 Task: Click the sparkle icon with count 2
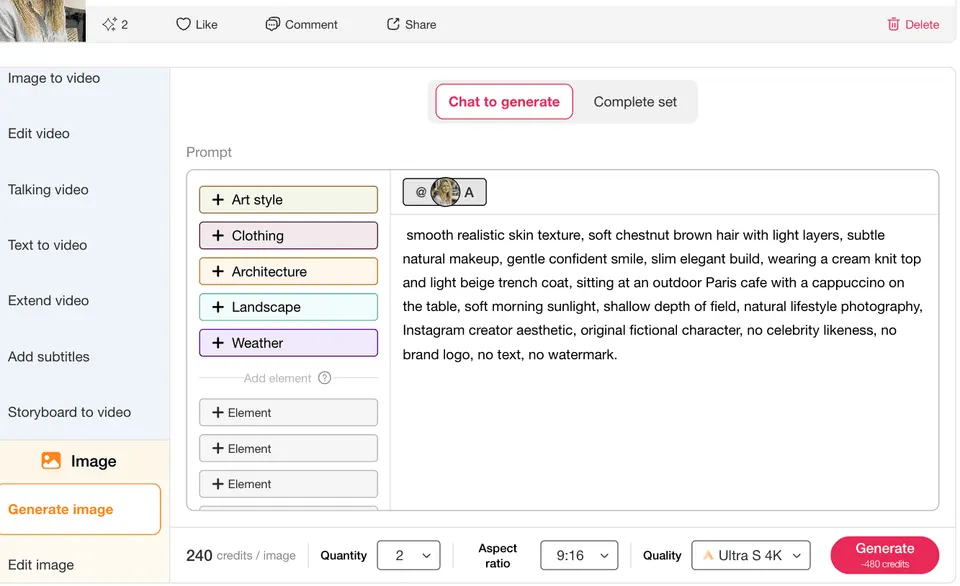click(x=110, y=24)
